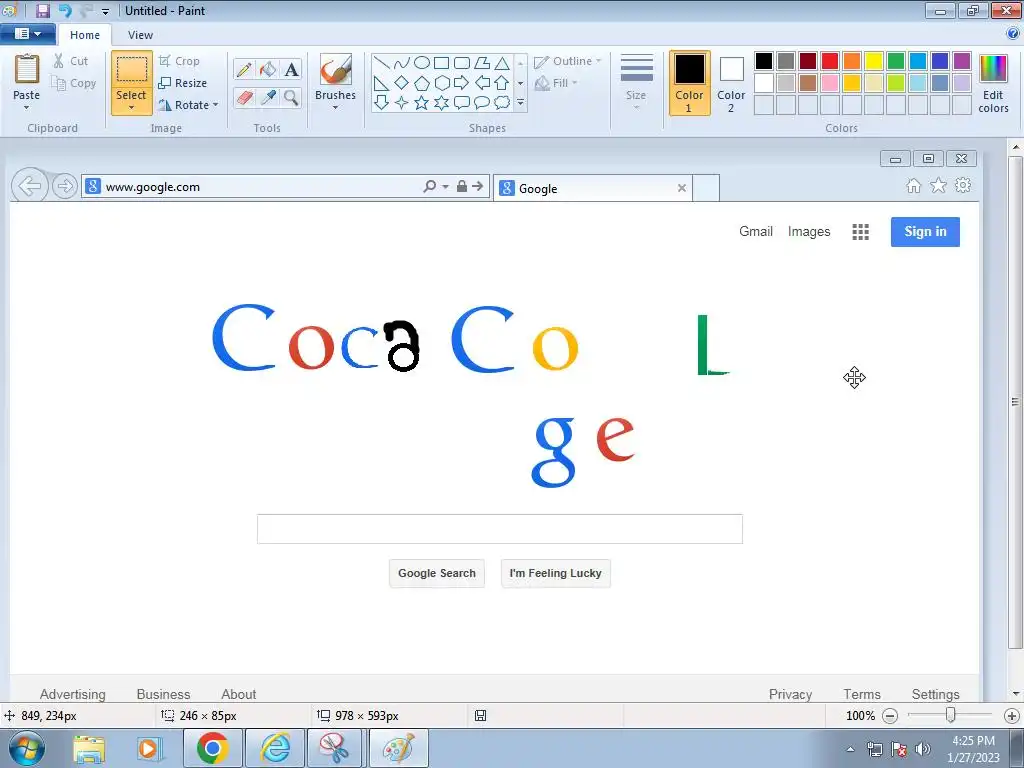The image size is (1024, 768).
Task: Choose the Curve shape
Action: [x=402, y=63]
